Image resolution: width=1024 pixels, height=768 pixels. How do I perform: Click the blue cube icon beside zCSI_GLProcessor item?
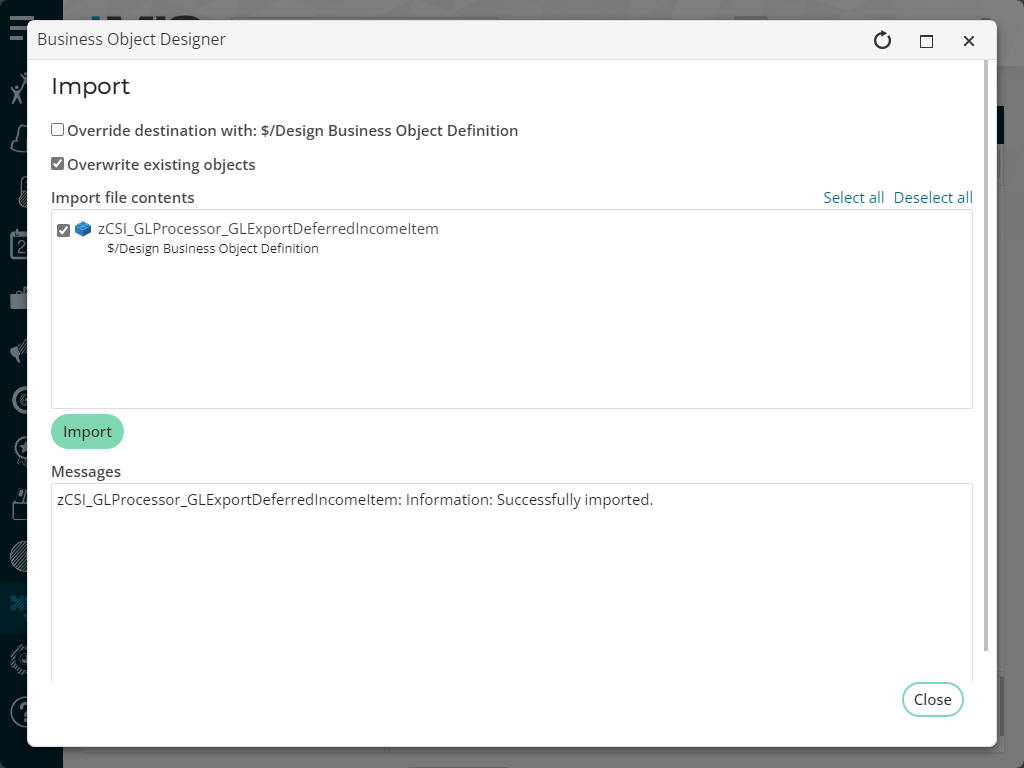click(83, 229)
